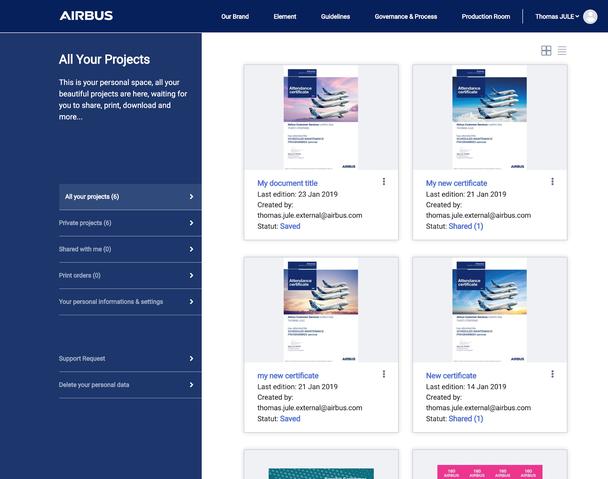Select All your projects (6)
The width and height of the screenshot is (608, 479).
[x=130, y=197]
